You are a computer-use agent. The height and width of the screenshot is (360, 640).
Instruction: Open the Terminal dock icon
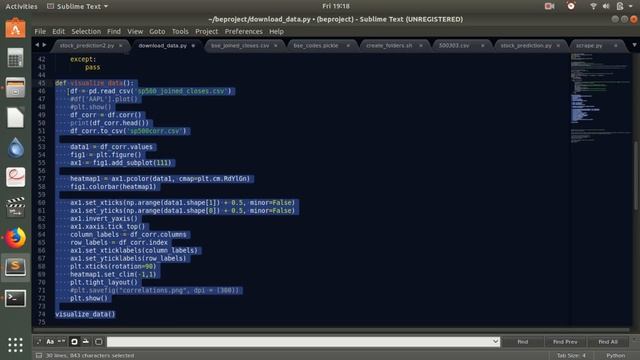16,298
